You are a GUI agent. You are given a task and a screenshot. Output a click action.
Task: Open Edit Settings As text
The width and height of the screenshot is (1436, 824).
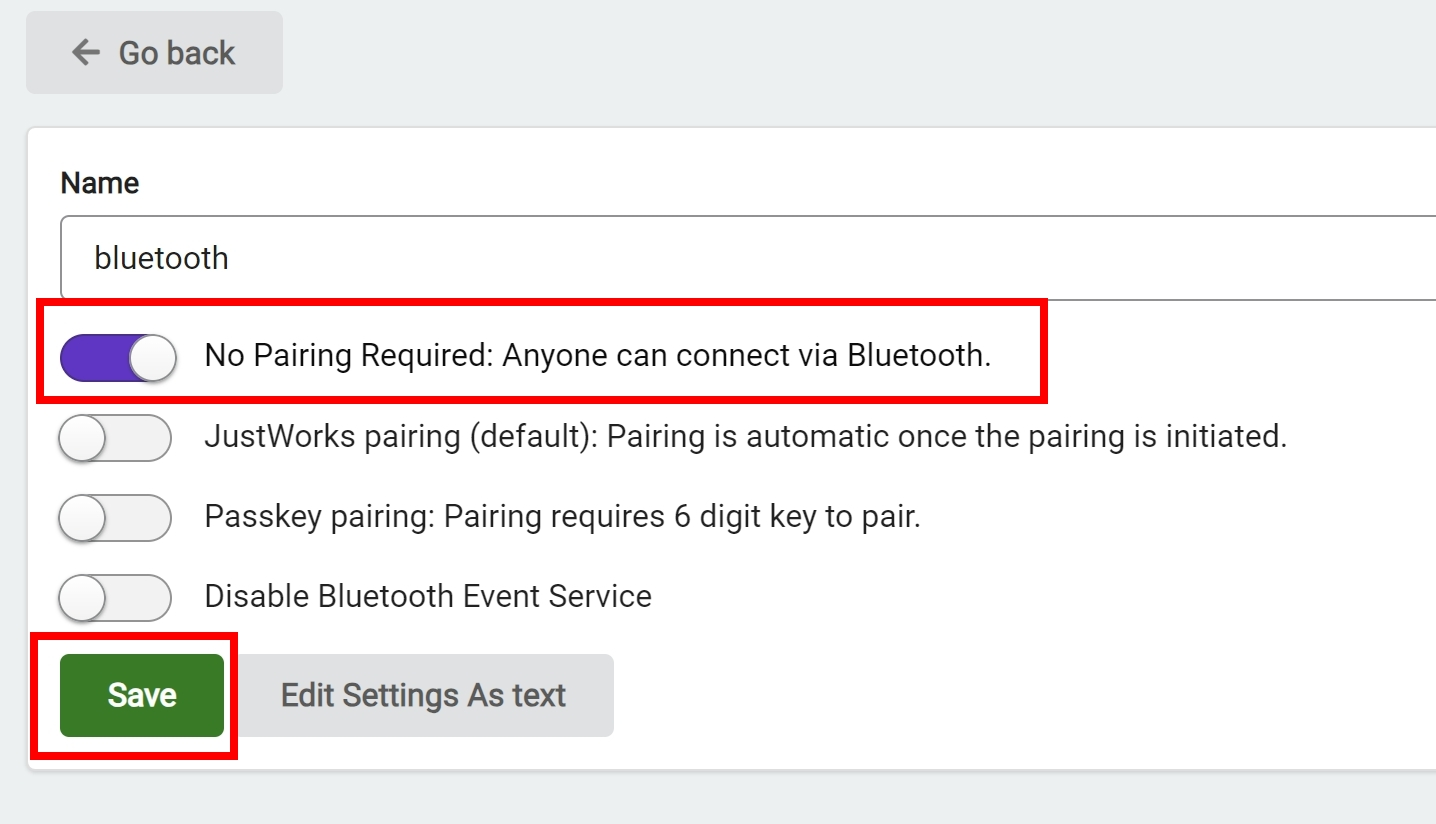click(423, 695)
